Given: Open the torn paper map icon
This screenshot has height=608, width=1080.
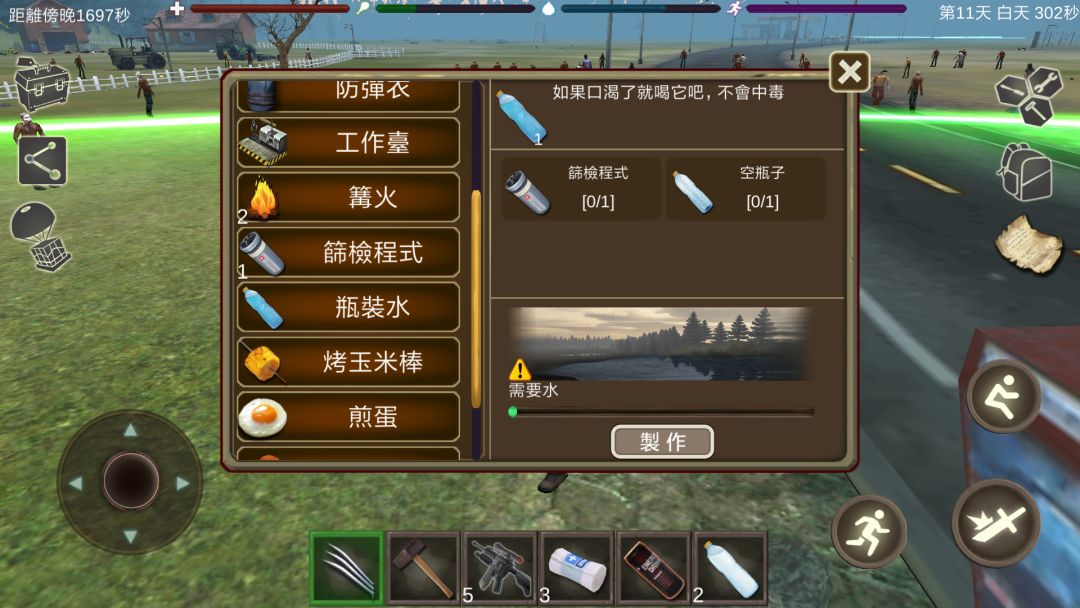Looking at the screenshot, I should tap(1029, 244).
